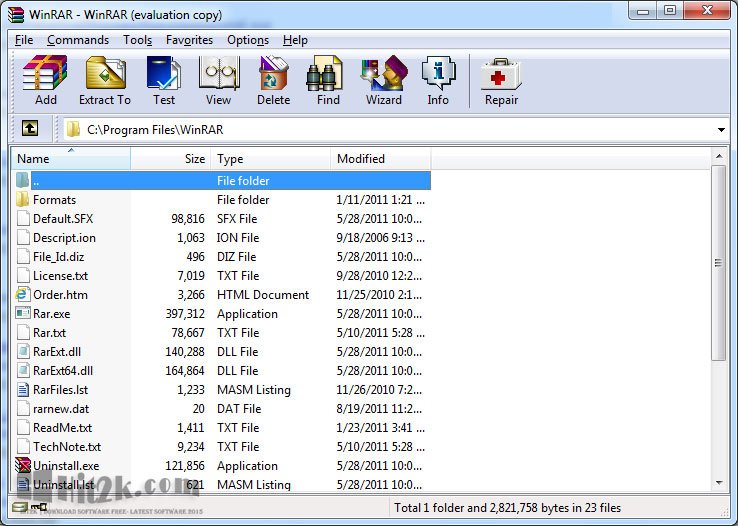Image resolution: width=738 pixels, height=526 pixels.
Task: Select the Descript.ion file name
Action: coord(64,238)
